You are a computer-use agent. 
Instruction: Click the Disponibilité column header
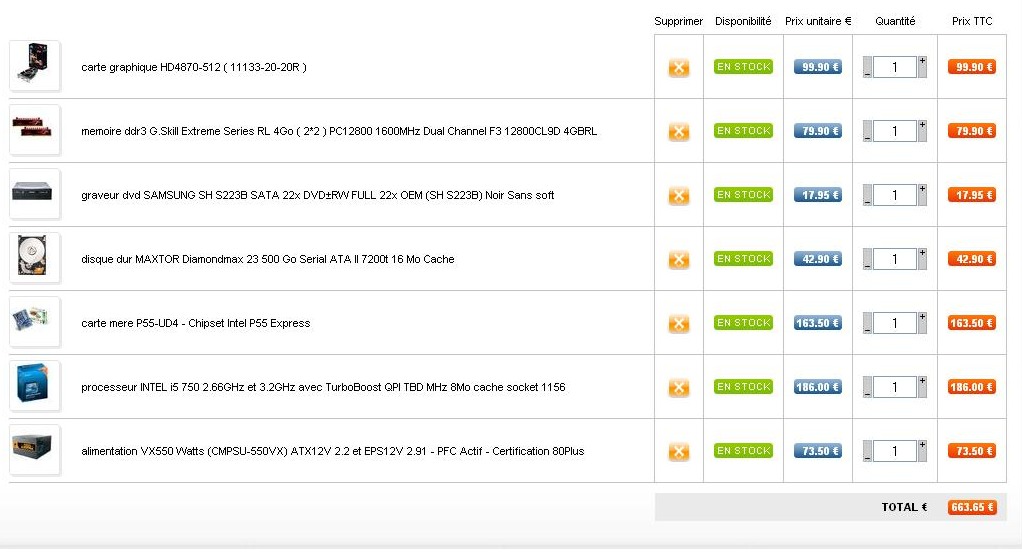pyautogui.click(x=743, y=21)
